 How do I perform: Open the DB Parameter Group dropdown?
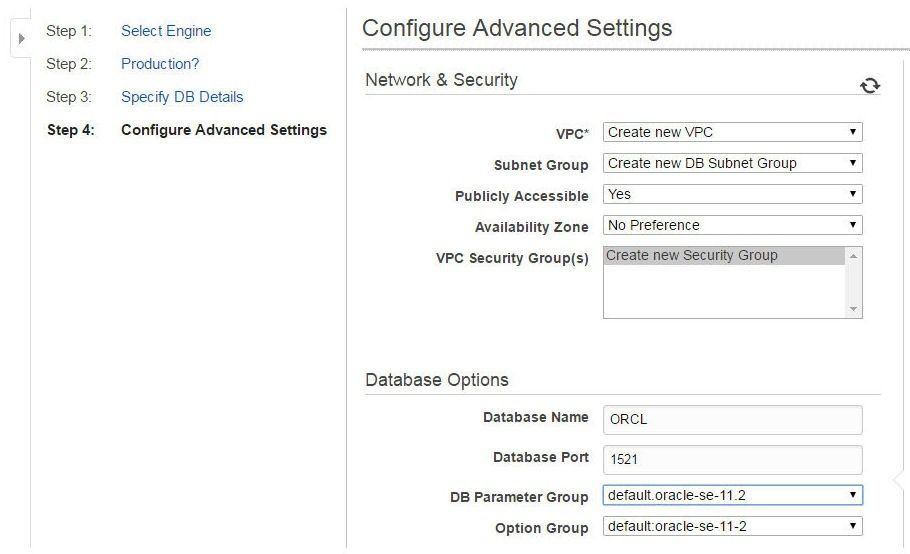(x=732, y=495)
